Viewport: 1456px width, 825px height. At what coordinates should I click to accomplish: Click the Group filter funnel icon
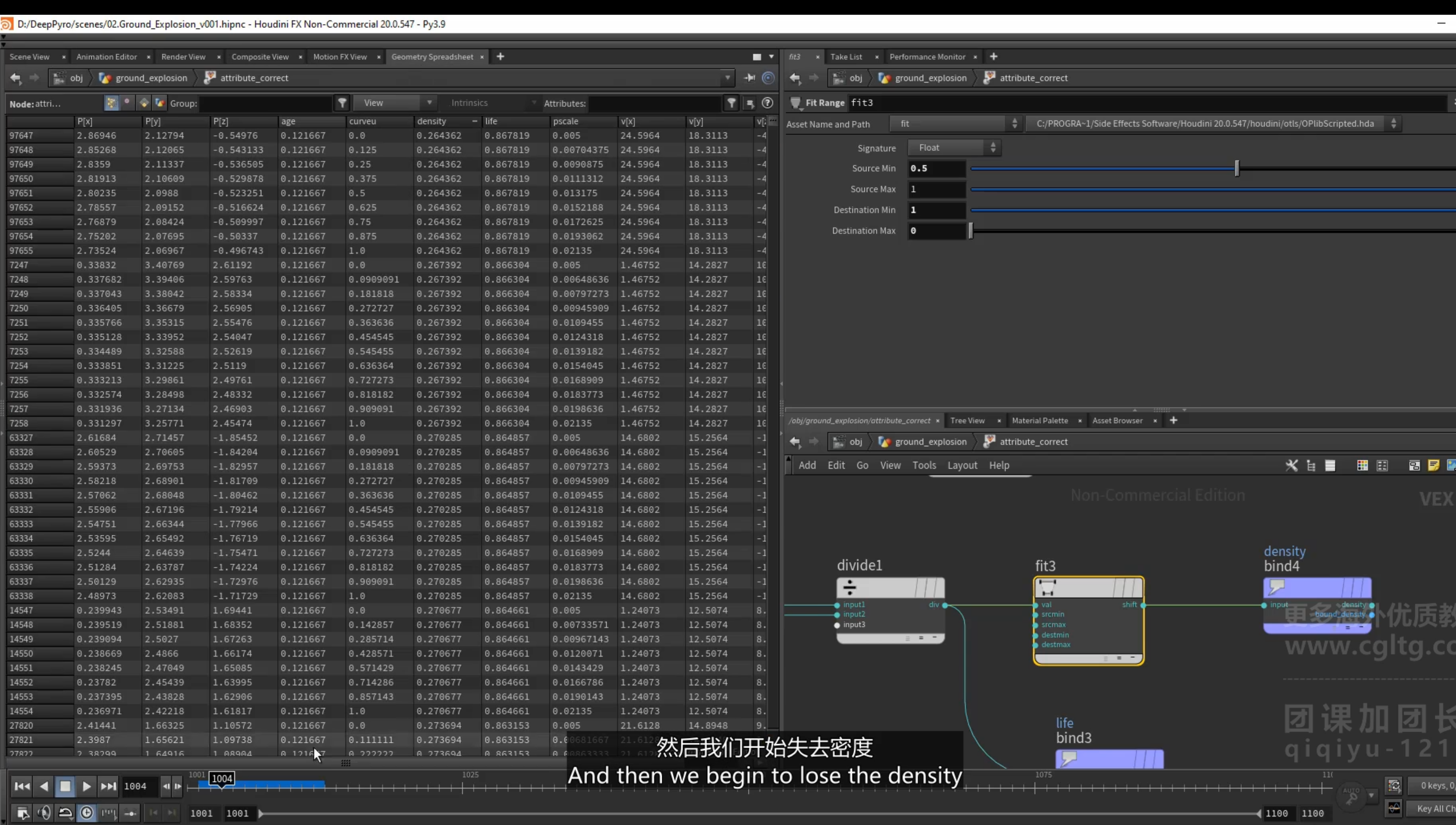pyautogui.click(x=342, y=103)
